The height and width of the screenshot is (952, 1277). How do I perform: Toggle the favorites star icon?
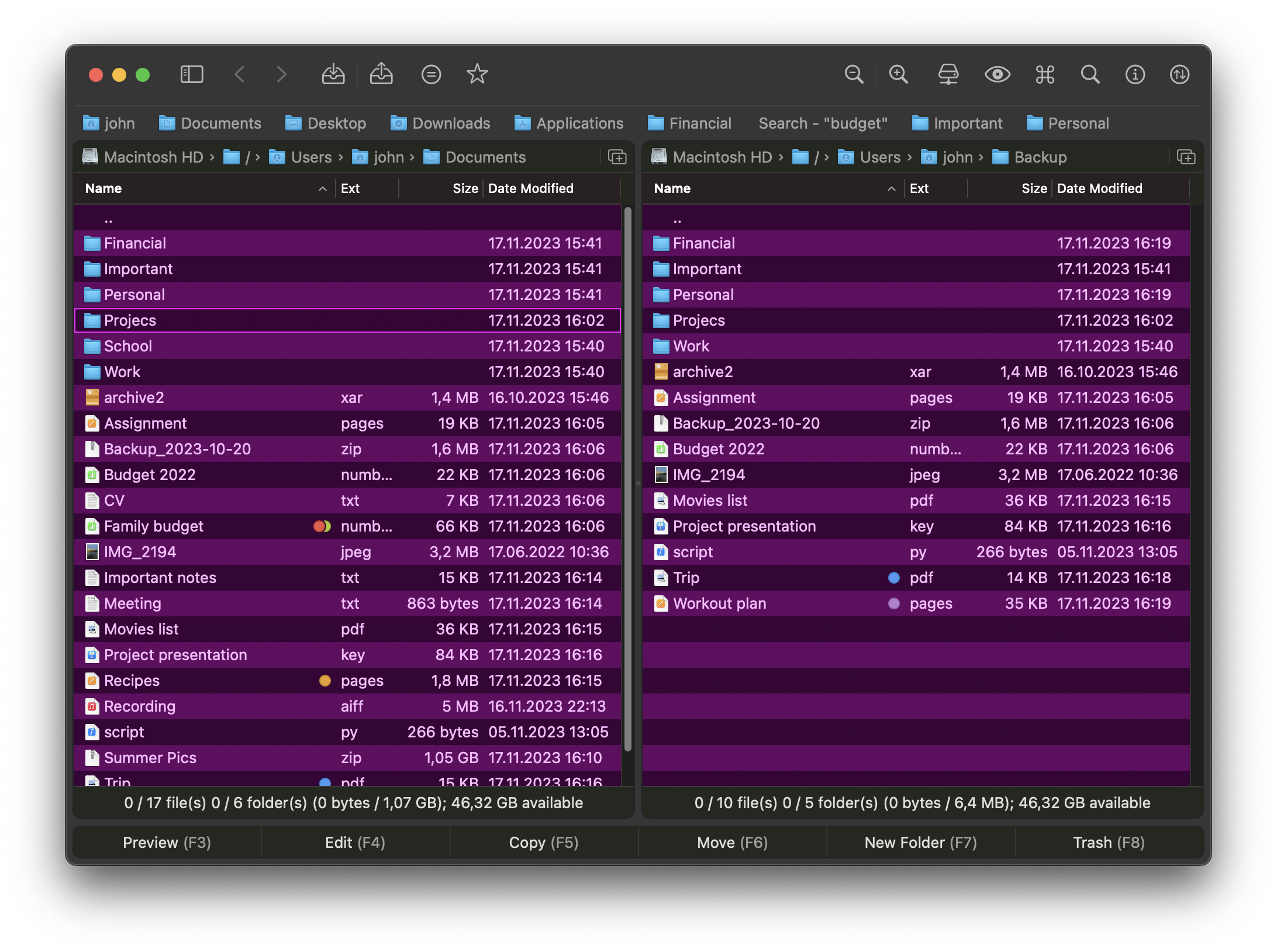(477, 74)
